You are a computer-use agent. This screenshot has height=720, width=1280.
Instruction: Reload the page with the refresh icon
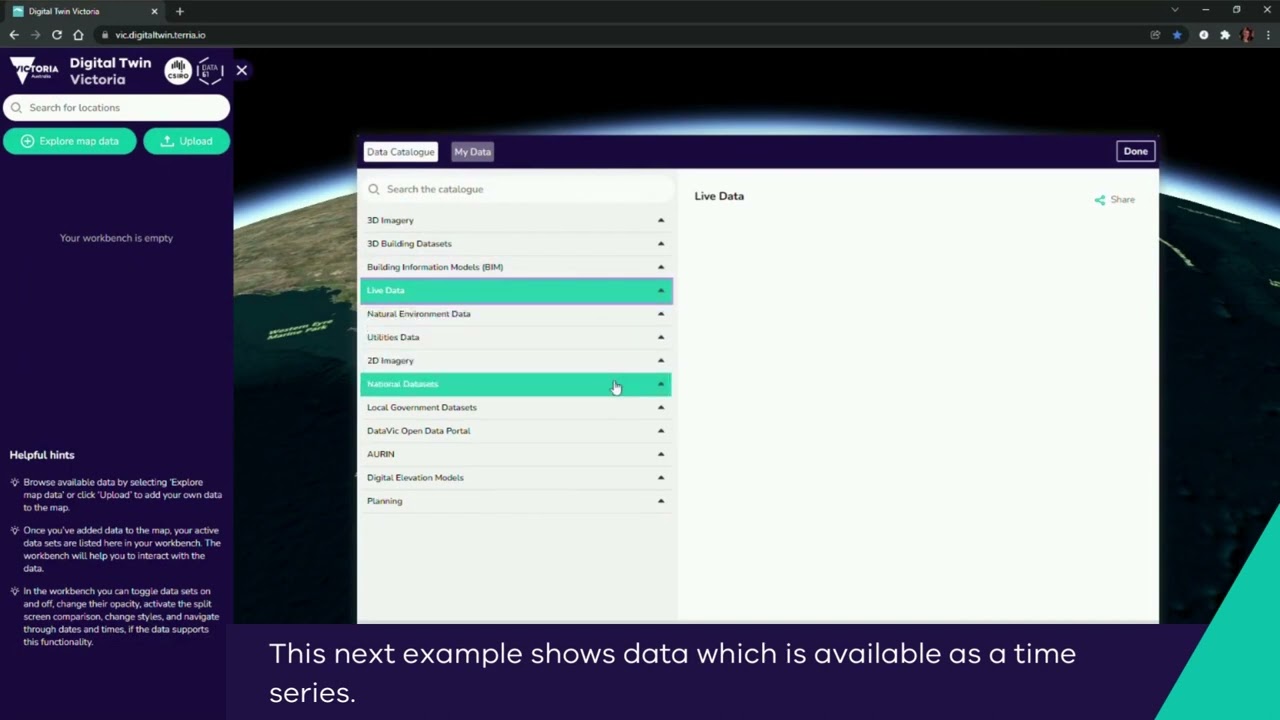pyautogui.click(x=57, y=35)
